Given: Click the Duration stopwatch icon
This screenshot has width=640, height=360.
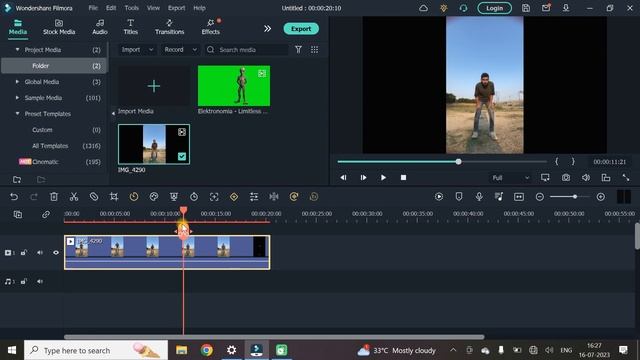Looking at the screenshot, I should [194, 197].
